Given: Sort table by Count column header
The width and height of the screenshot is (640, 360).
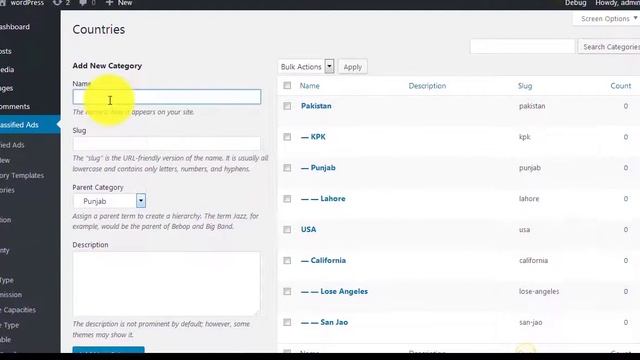Looking at the screenshot, I should (x=621, y=86).
